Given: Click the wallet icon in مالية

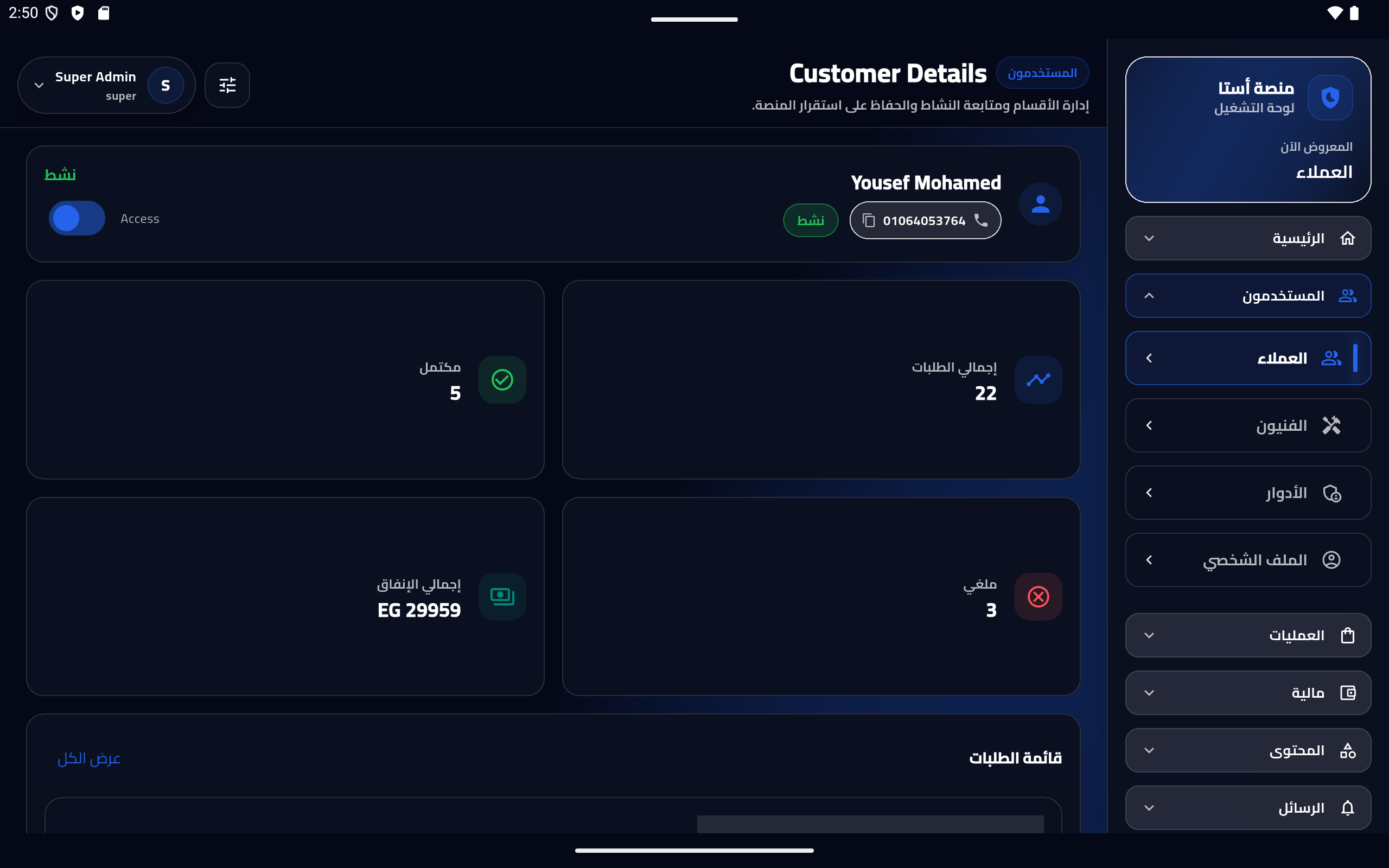Looking at the screenshot, I should click(1348, 693).
